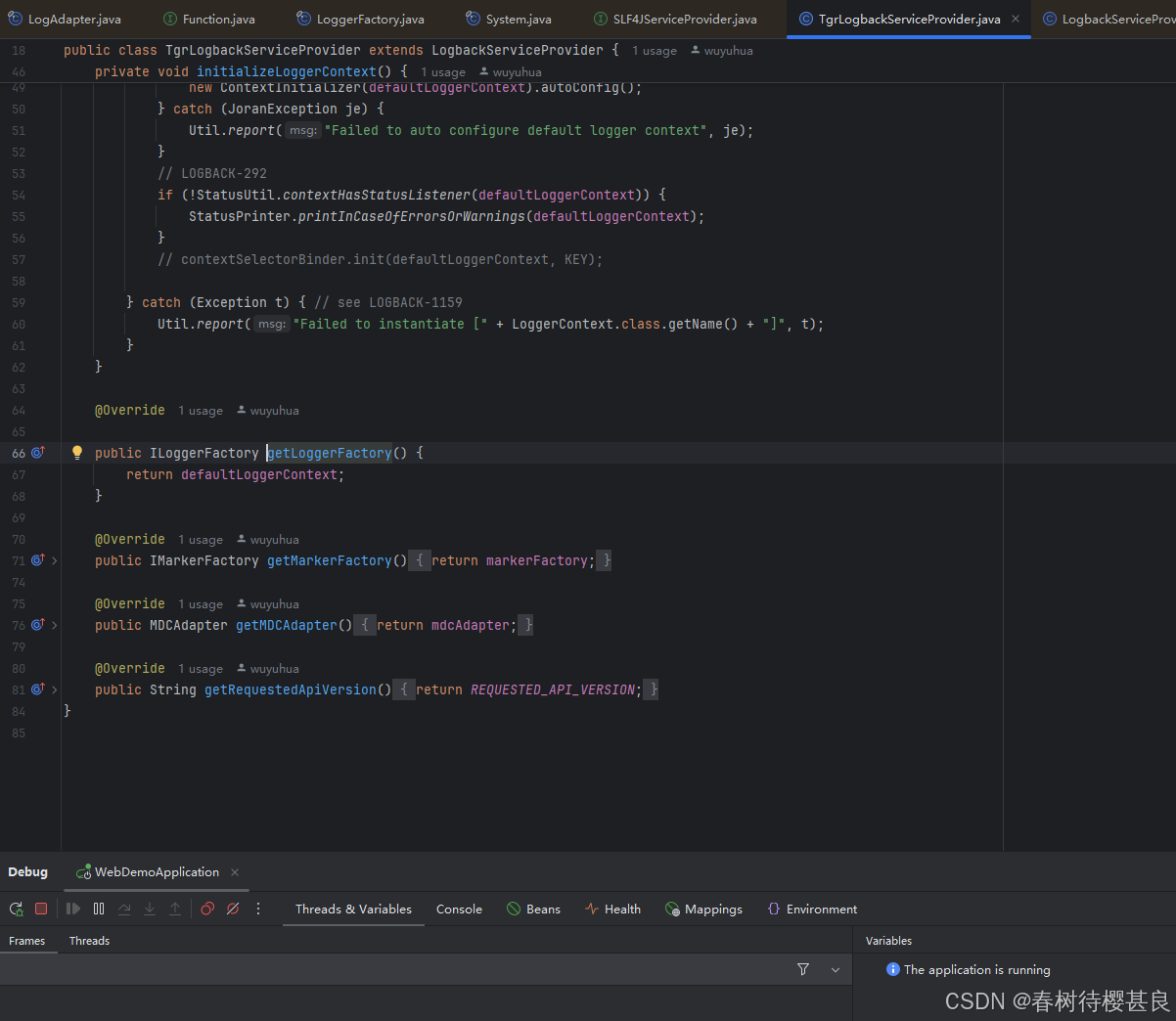Image resolution: width=1176 pixels, height=1021 pixels.
Task: Open the thread selector dropdown arrow
Action: 836,969
